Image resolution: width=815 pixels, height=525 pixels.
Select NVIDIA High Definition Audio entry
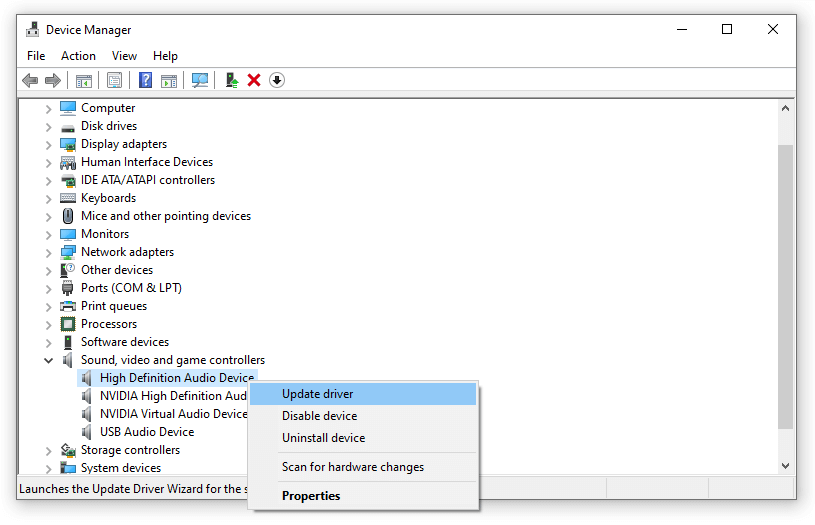(x=173, y=396)
